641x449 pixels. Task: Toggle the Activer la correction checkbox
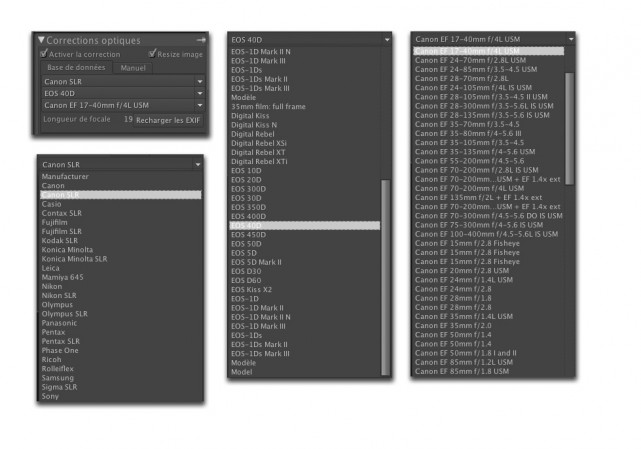coord(44,54)
